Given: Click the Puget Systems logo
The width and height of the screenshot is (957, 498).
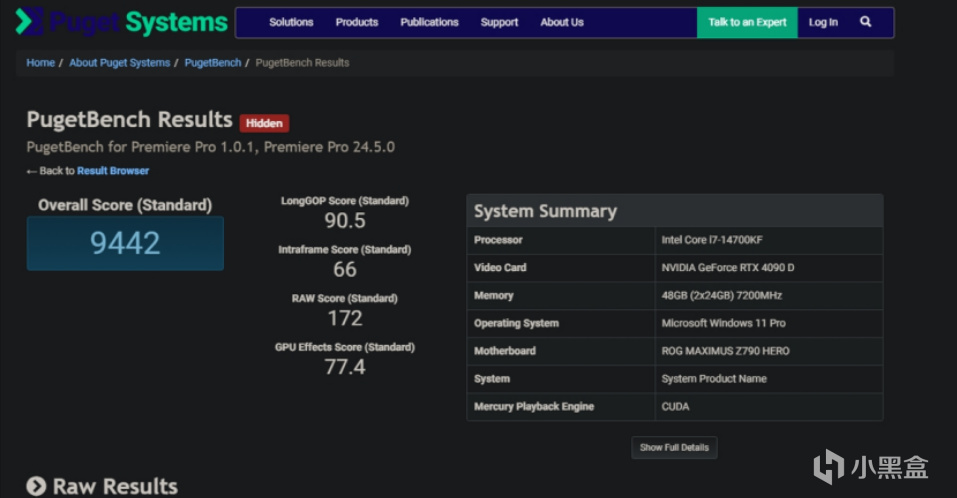Looking at the screenshot, I should (x=121, y=22).
